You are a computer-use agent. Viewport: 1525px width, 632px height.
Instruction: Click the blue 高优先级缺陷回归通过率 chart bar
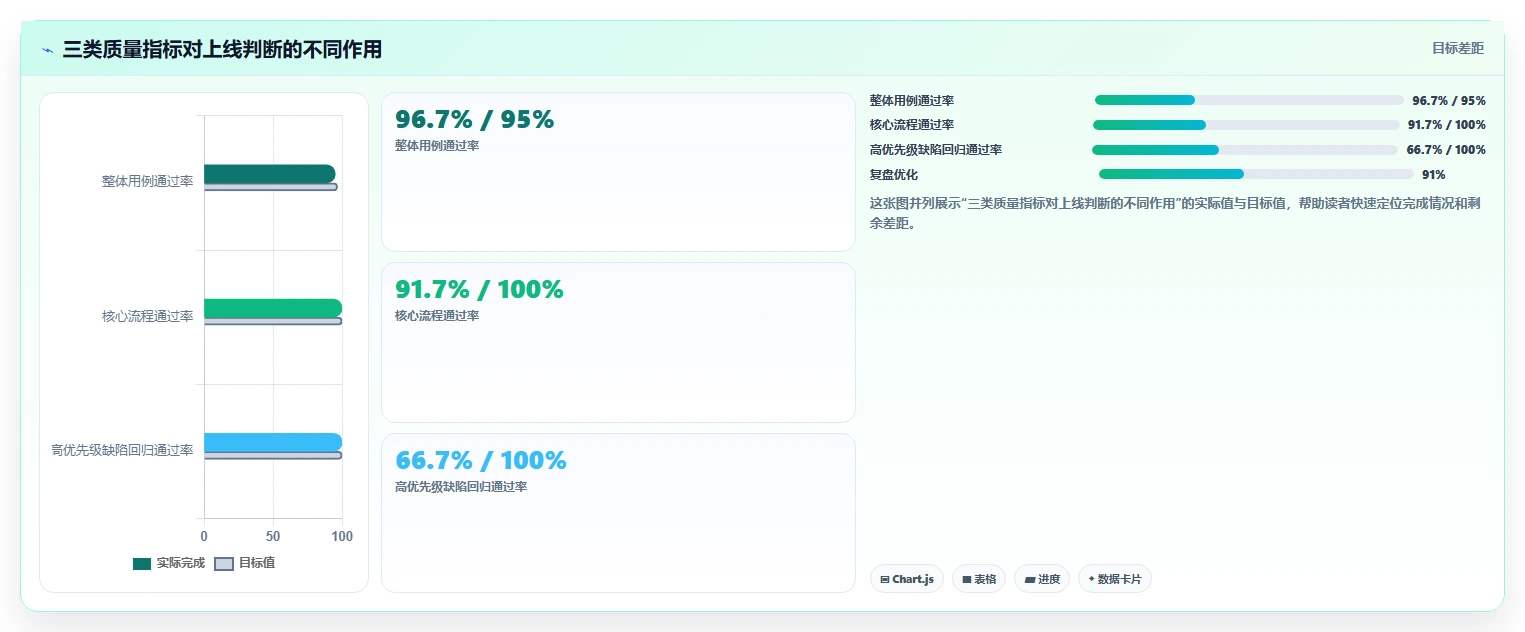coord(273,442)
